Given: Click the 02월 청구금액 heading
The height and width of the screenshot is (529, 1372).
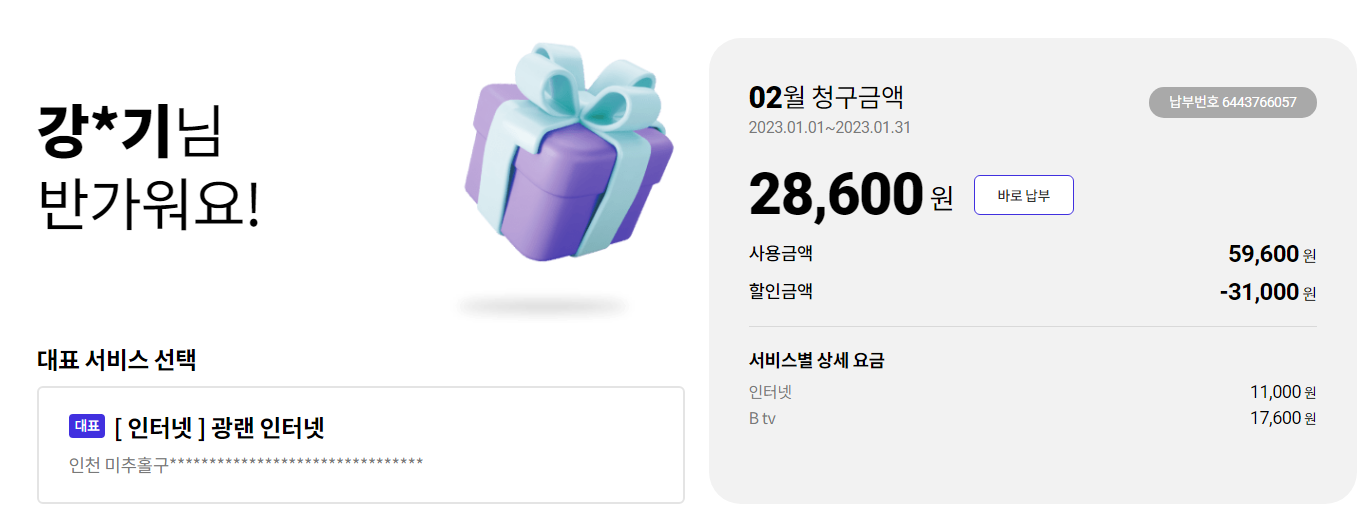Looking at the screenshot, I should pyautogui.click(x=826, y=98).
